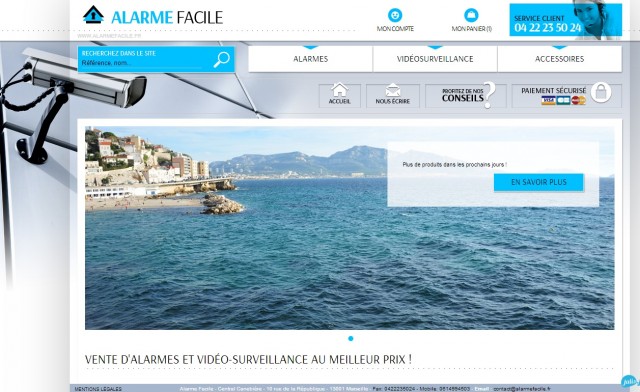The width and height of the screenshot is (640, 392).
Task: Click the Alarme Facile house logo
Action: pyautogui.click(x=93, y=15)
